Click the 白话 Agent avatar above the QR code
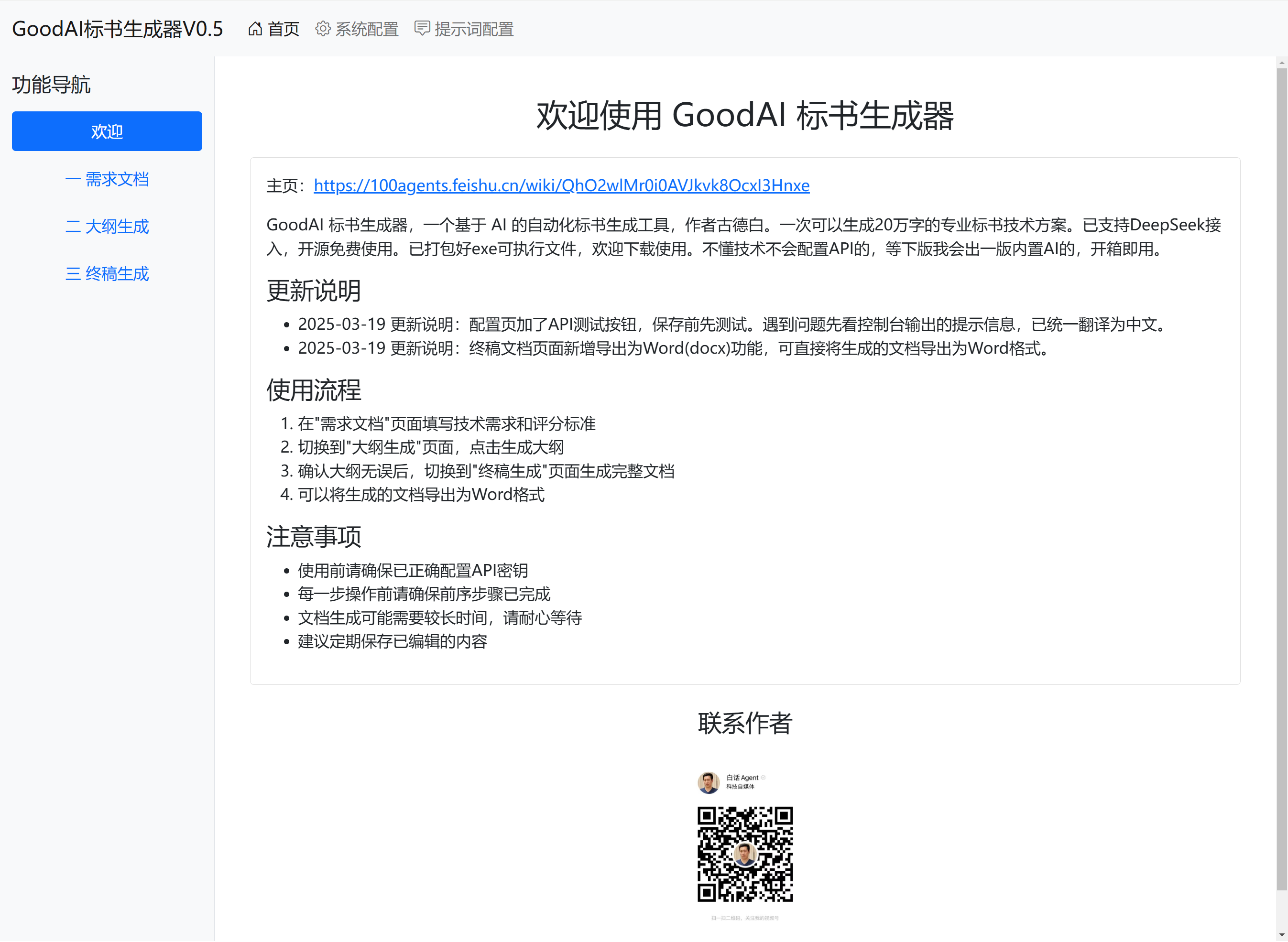 (709, 782)
